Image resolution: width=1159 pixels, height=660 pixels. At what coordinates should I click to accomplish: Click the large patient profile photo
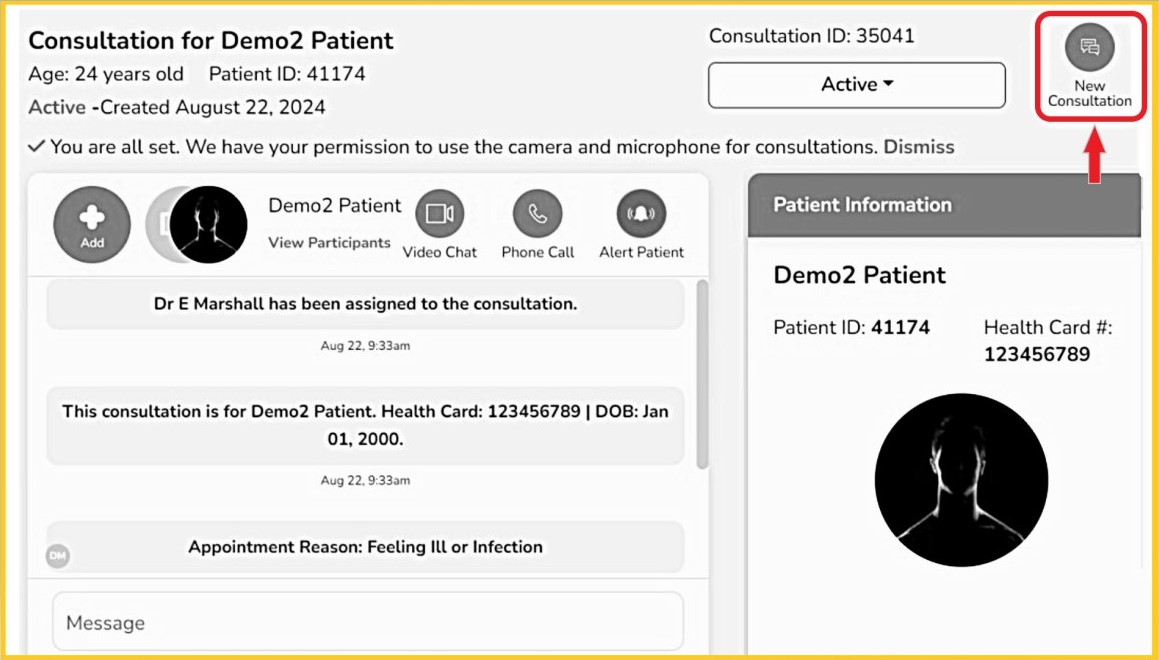click(x=960, y=480)
